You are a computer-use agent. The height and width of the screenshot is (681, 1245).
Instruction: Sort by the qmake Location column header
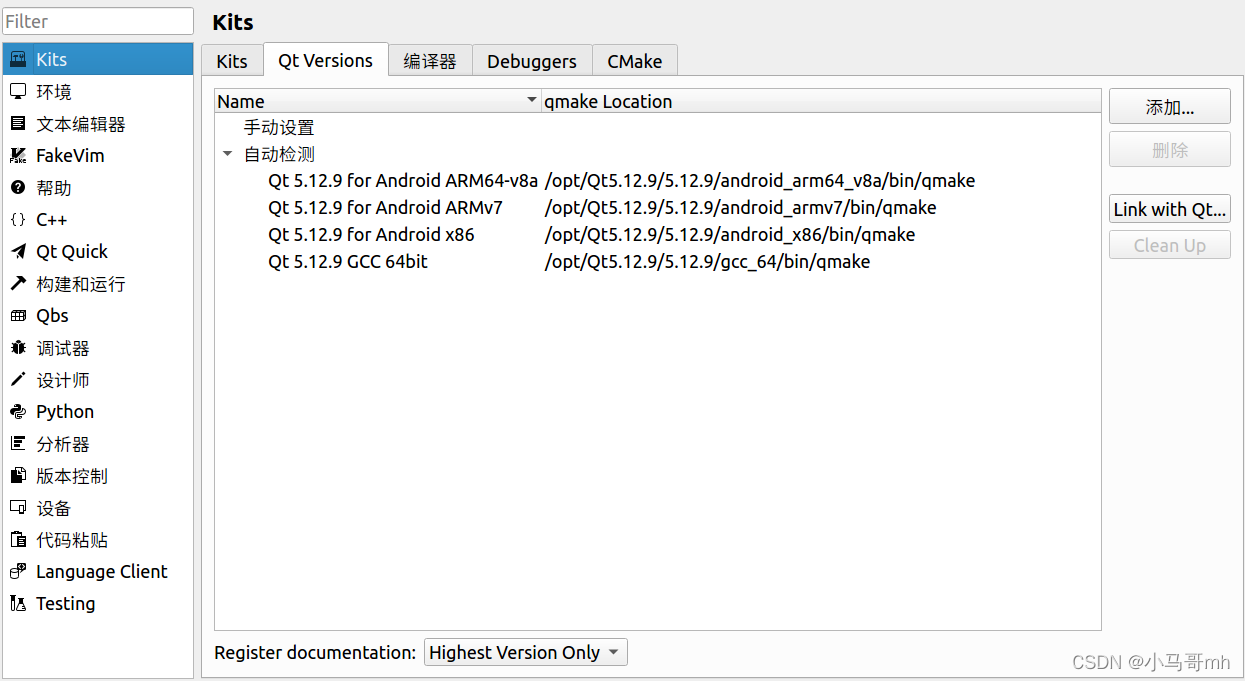(x=821, y=101)
